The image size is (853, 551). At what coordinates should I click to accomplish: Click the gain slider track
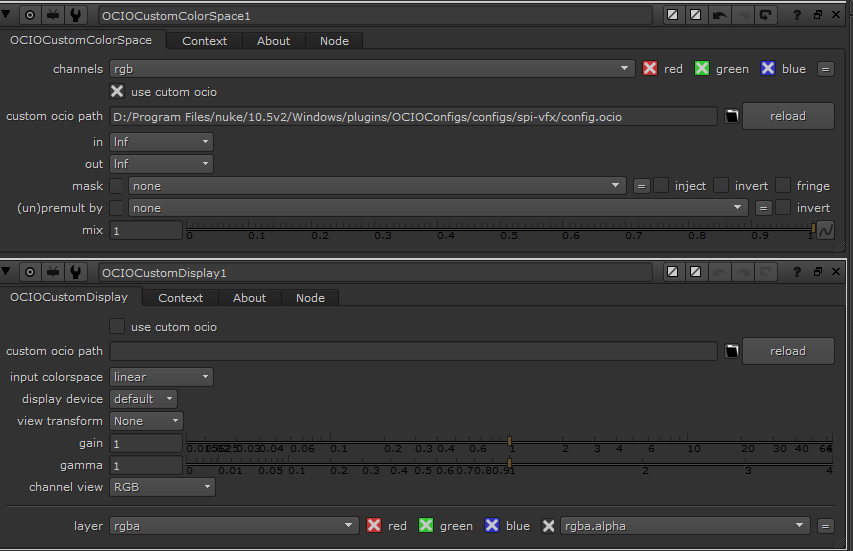[600, 441]
